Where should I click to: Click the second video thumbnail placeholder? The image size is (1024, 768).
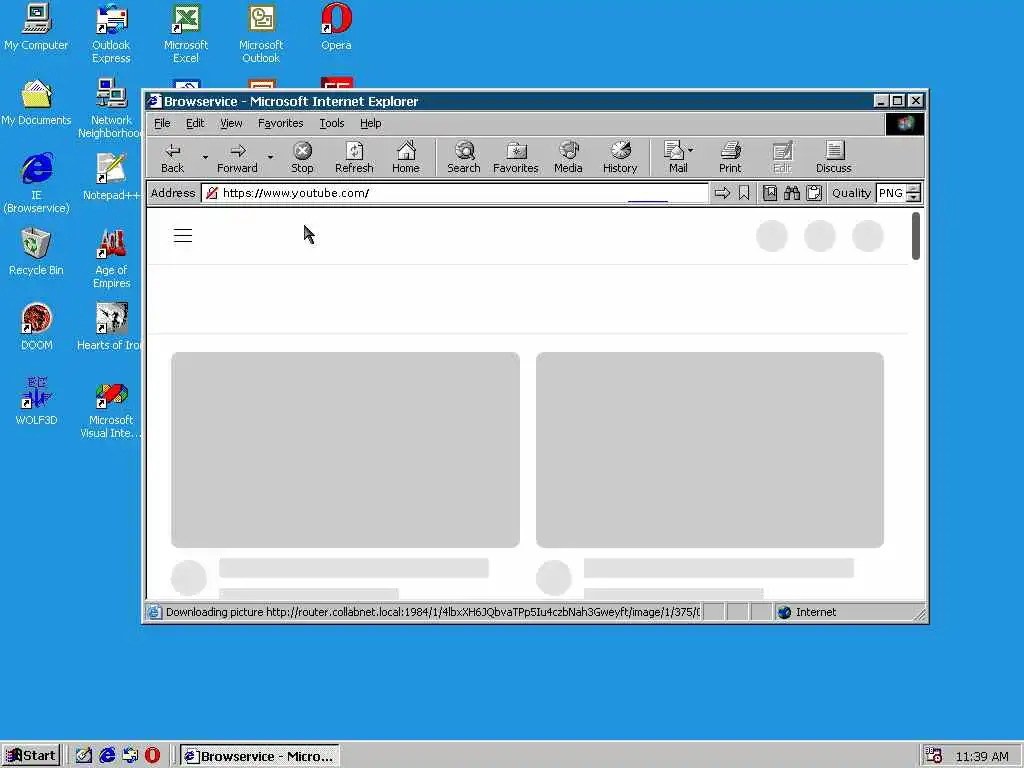pyautogui.click(x=710, y=449)
